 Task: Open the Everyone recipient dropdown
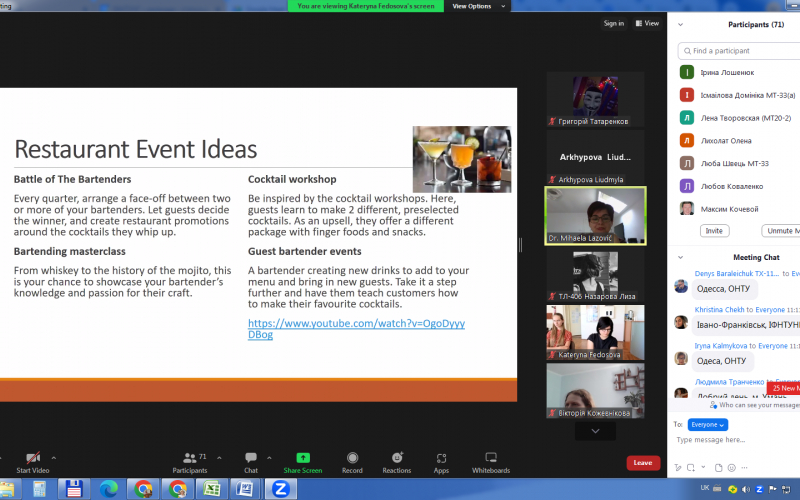click(708, 424)
